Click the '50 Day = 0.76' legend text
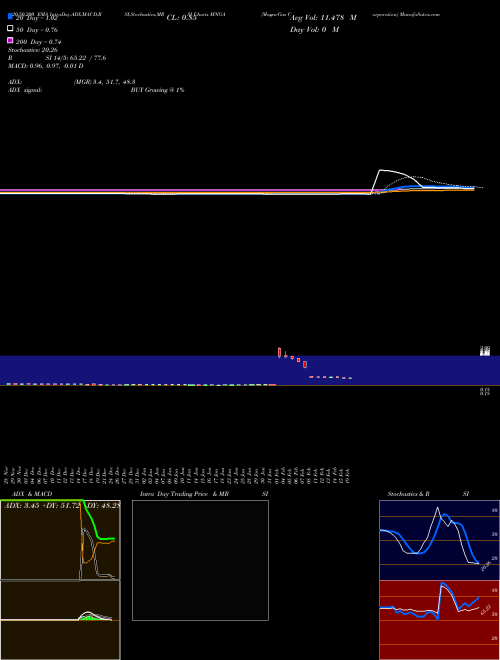This screenshot has height=660, width=500. 37,30
